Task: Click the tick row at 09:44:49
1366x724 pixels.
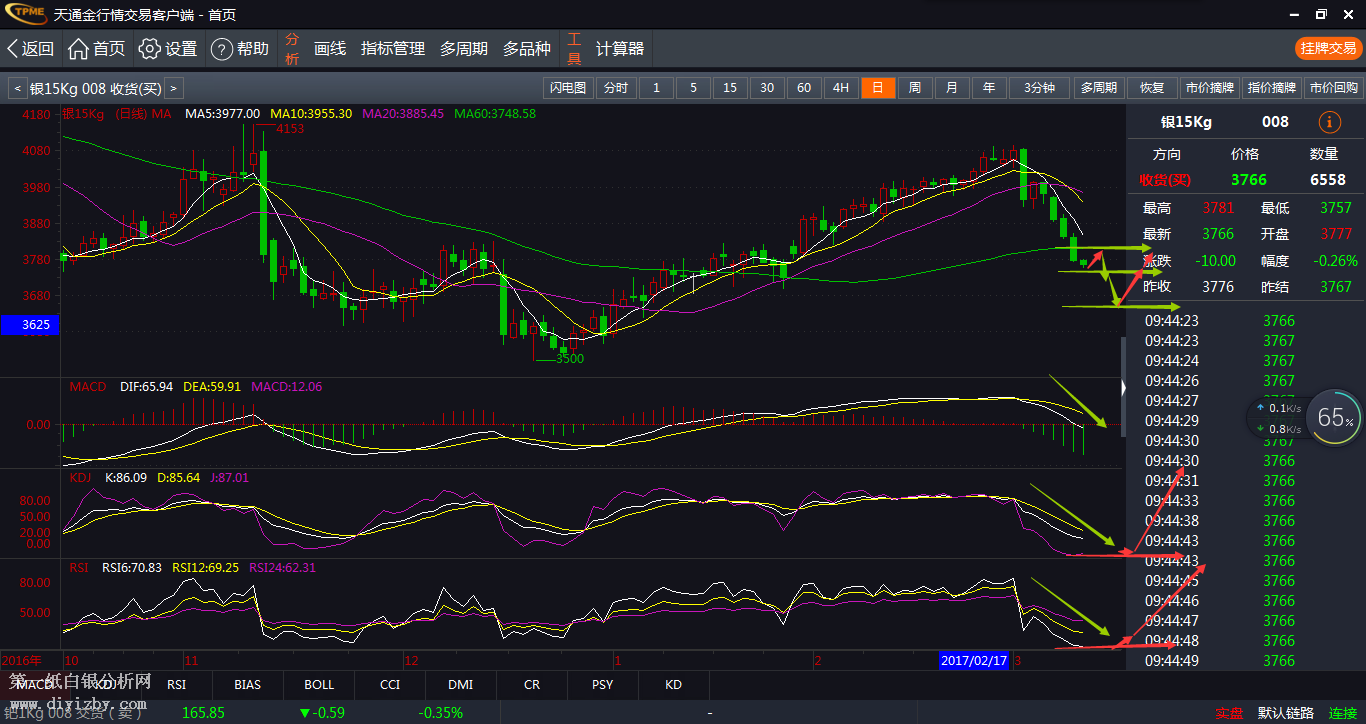Action: click(x=1245, y=660)
